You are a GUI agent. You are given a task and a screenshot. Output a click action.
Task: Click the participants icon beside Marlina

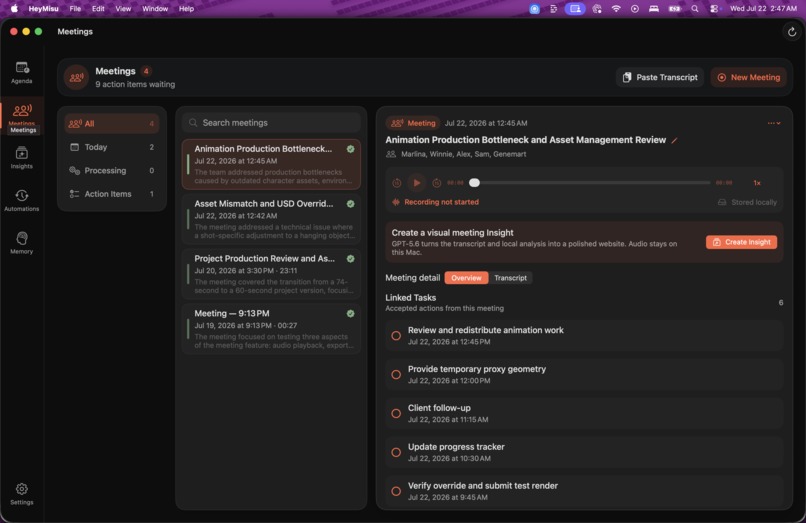391,154
